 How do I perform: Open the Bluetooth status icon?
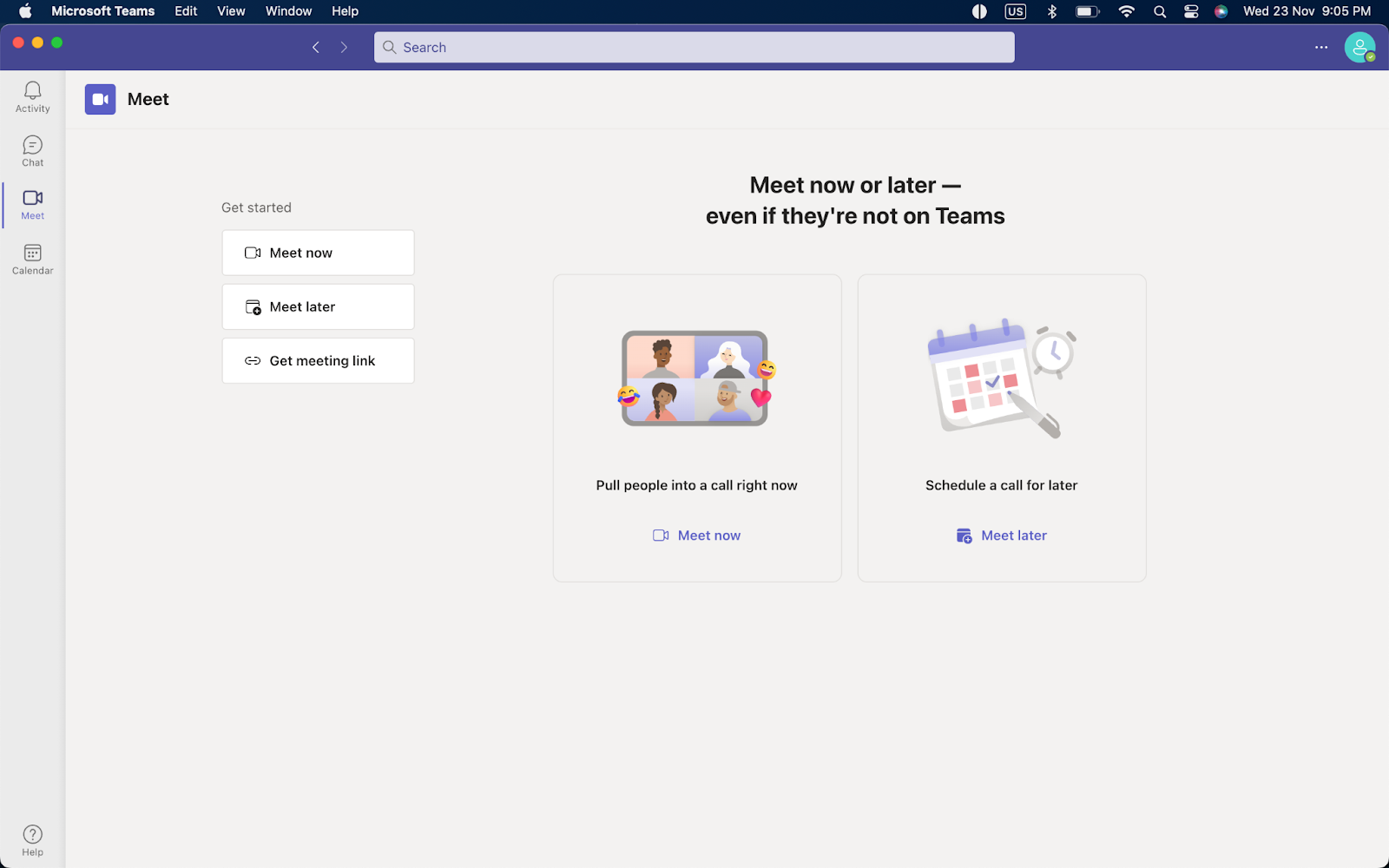(1052, 11)
